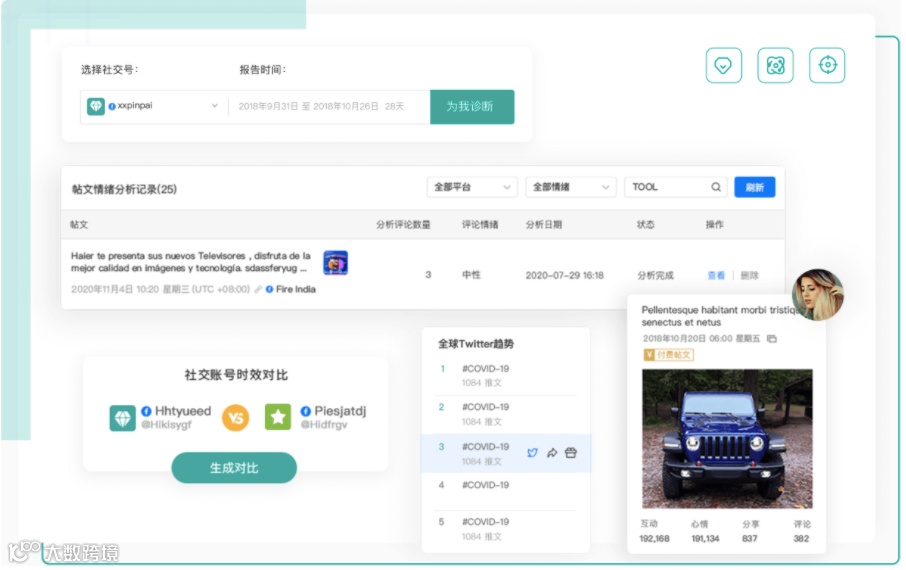Viewport: 906px width, 570px height.
Task: Open the 全部情绪 sentiment dropdown
Action: click(x=571, y=187)
